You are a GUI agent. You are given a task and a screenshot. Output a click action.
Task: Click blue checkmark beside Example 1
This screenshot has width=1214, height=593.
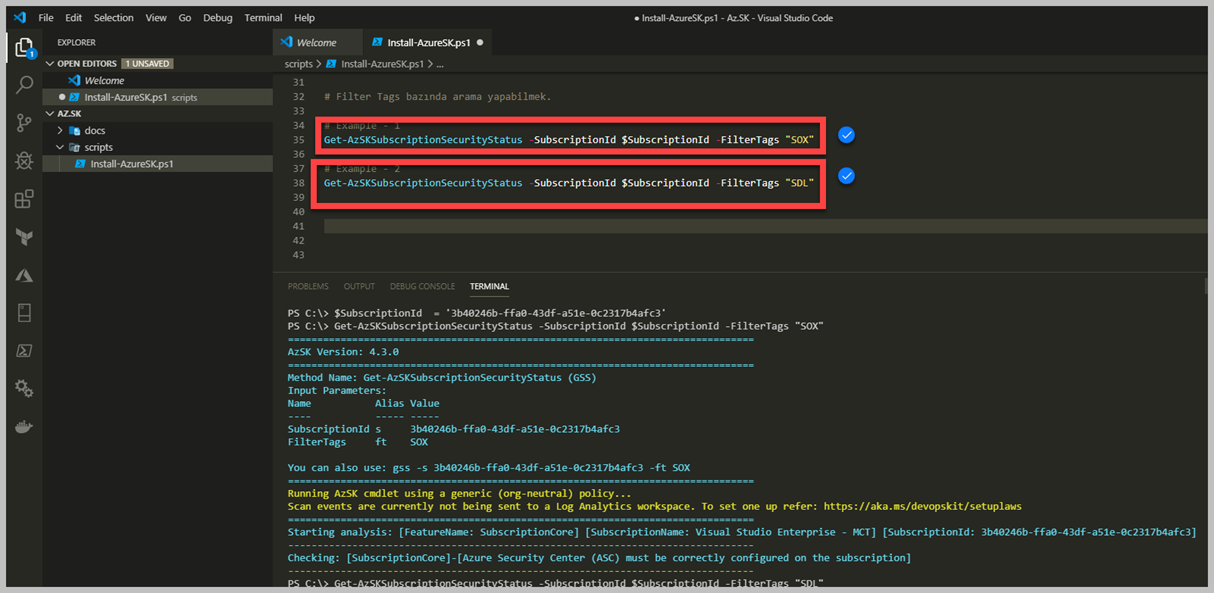click(846, 135)
